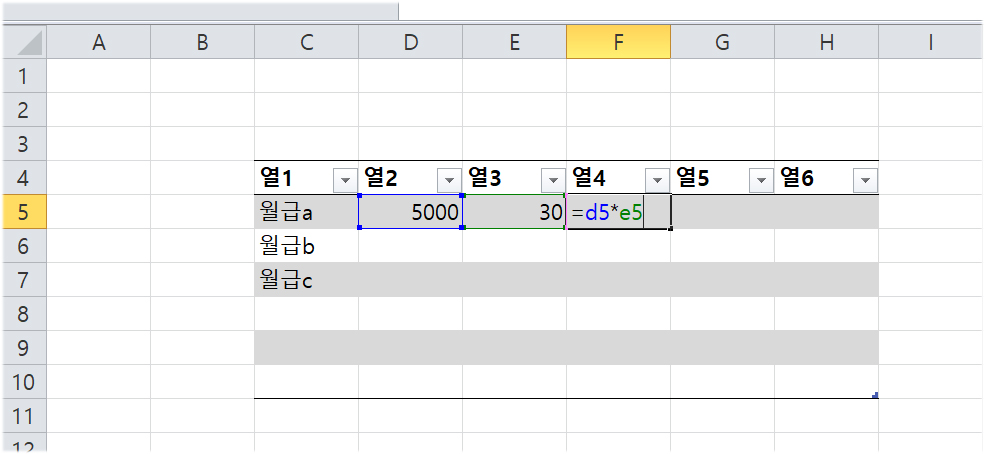985x454 pixels.
Task: Click the cell with value 5000
Action: click(x=410, y=212)
